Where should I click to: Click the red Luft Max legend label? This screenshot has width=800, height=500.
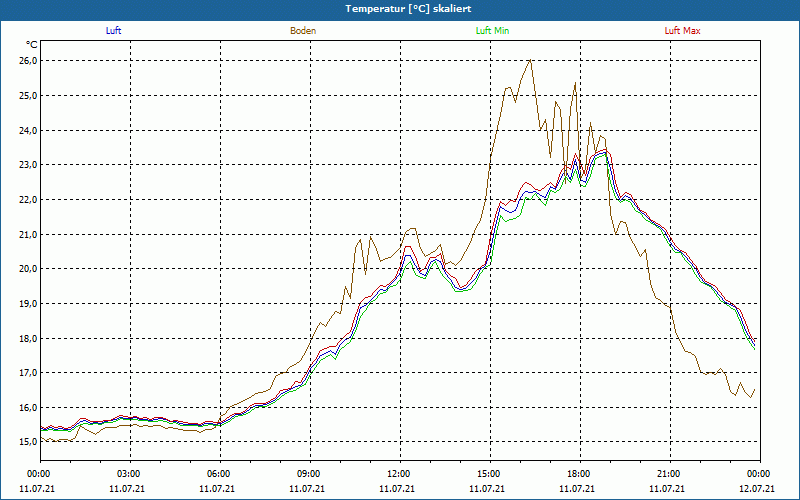click(682, 31)
